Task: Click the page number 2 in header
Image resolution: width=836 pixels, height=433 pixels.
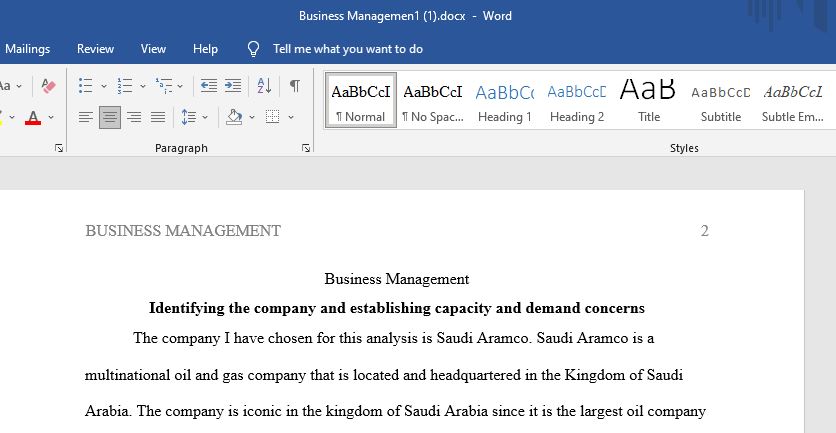Action: 704,231
